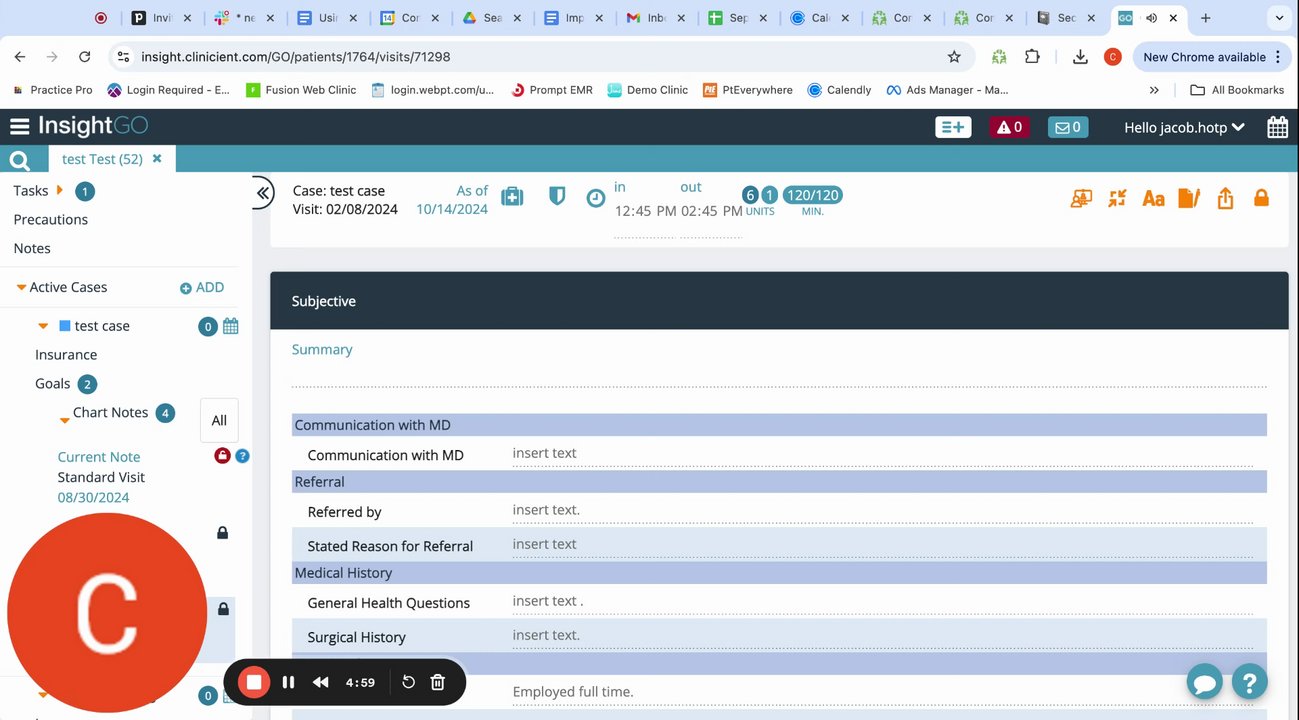This screenshot has width=1299, height=720.
Task: Click the orange Aa text size icon
Action: 1153,198
